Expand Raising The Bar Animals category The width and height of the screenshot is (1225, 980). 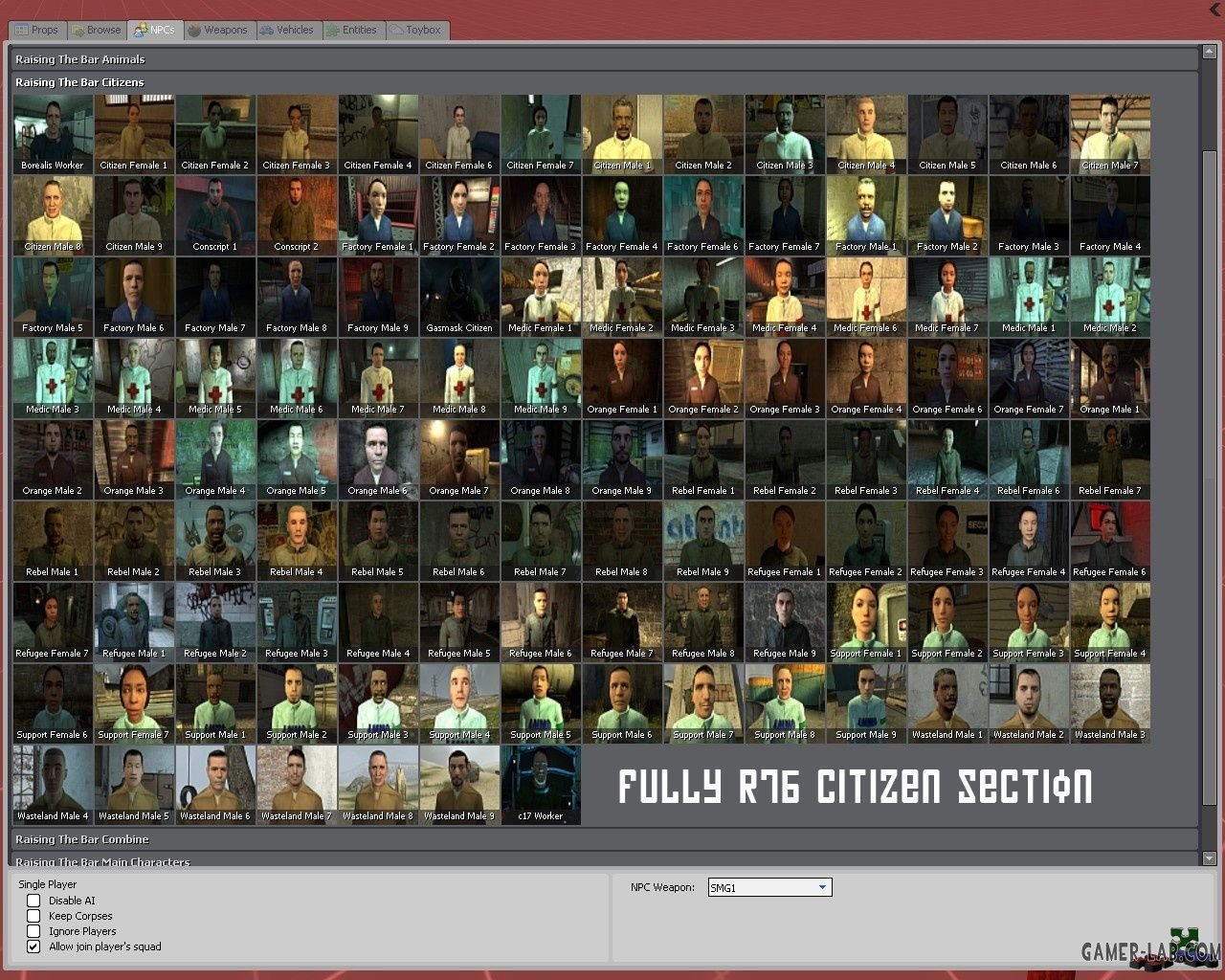[605, 59]
